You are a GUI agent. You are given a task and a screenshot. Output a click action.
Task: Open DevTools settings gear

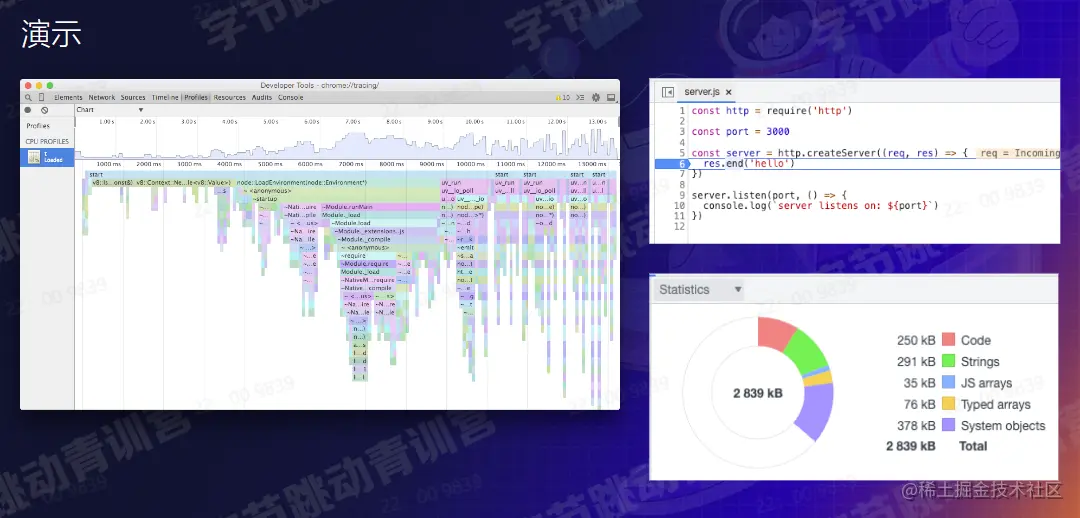(x=596, y=98)
